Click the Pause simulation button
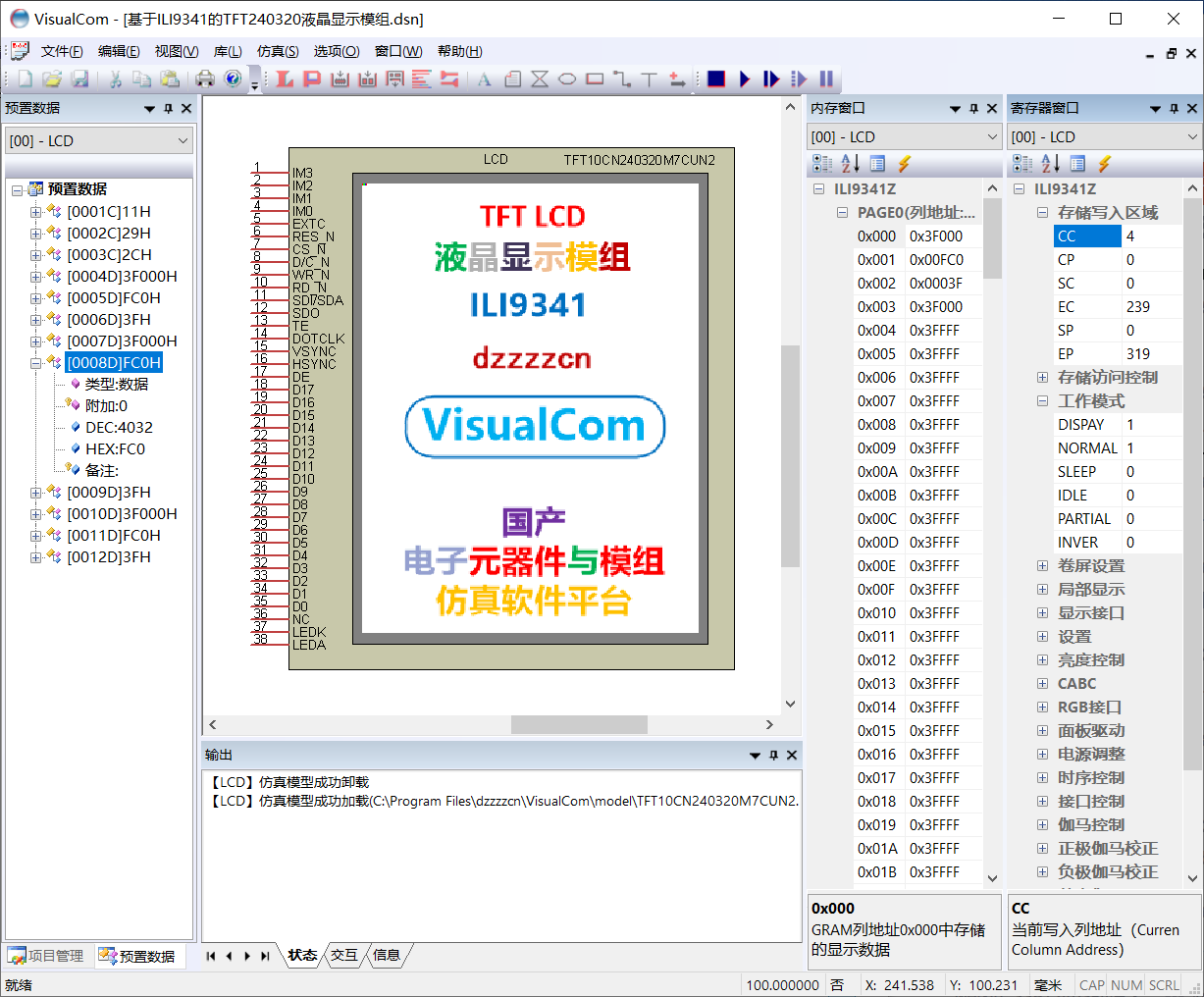 [826, 79]
